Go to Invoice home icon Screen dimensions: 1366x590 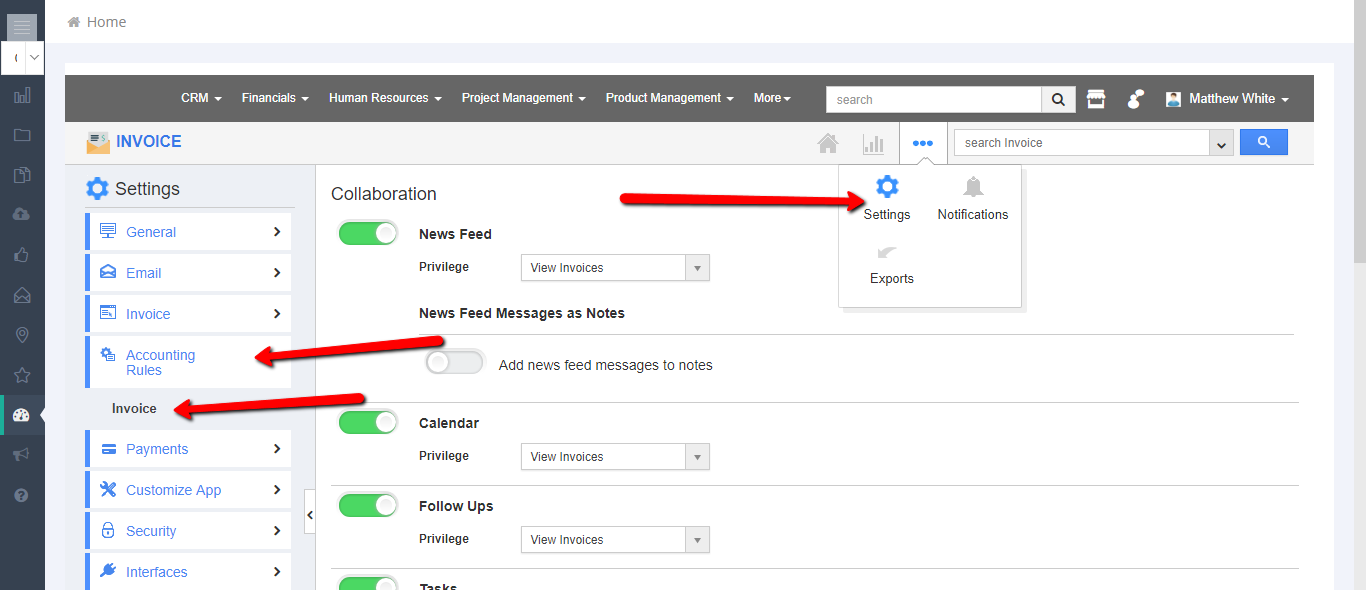pos(828,143)
